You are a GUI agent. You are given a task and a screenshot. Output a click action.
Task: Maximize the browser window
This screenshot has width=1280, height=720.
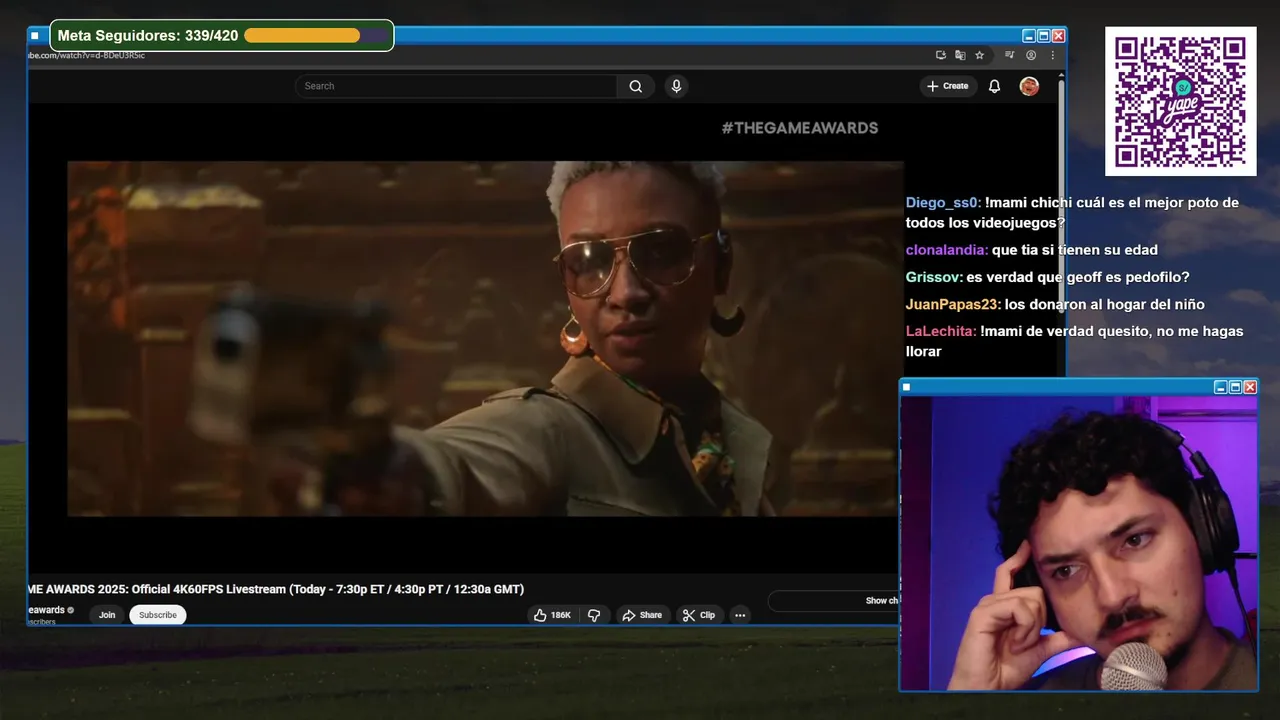pyautogui.click(x=1044, y=35)
